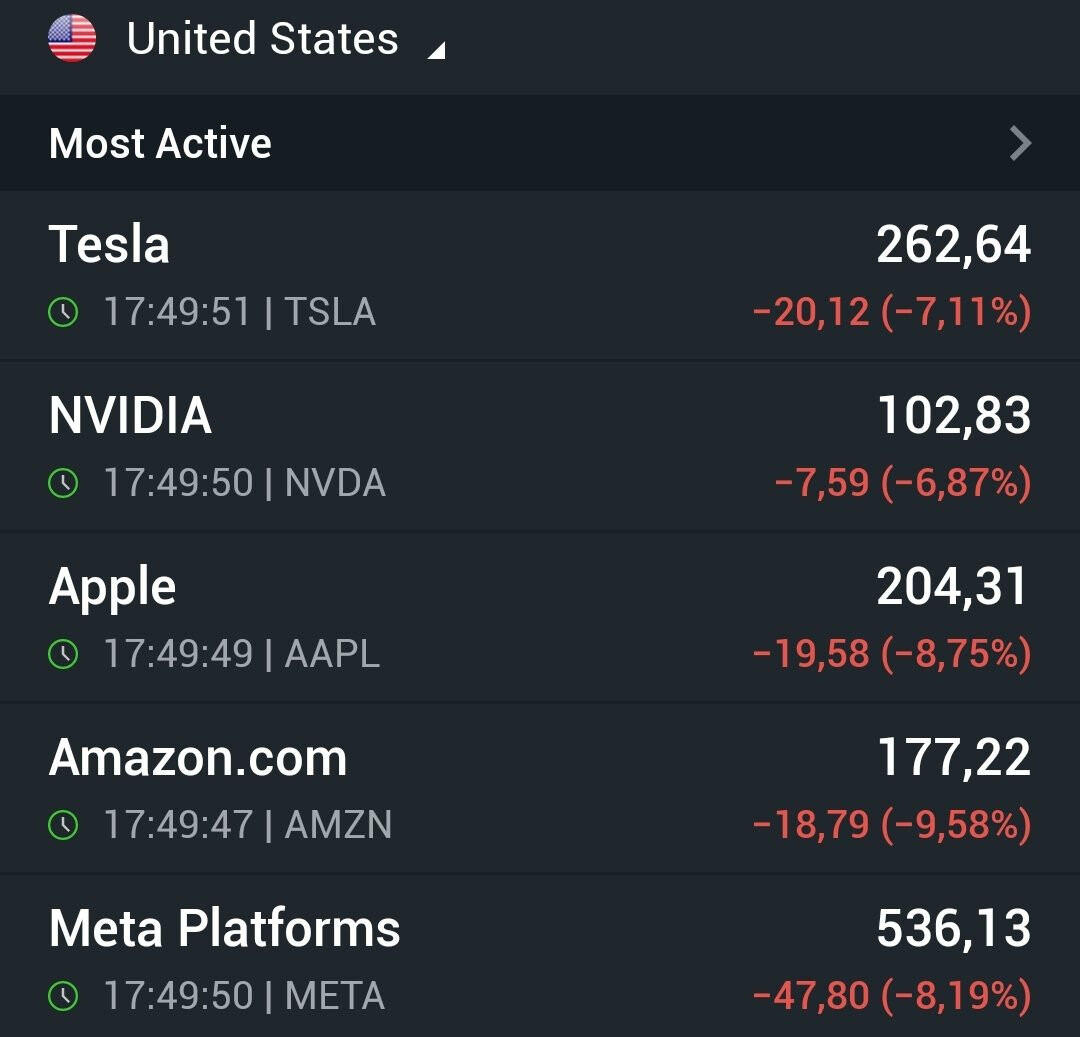Open the country dropdown triangle
This screenshot has height=1037, width=1080.
tap(437, 50)
